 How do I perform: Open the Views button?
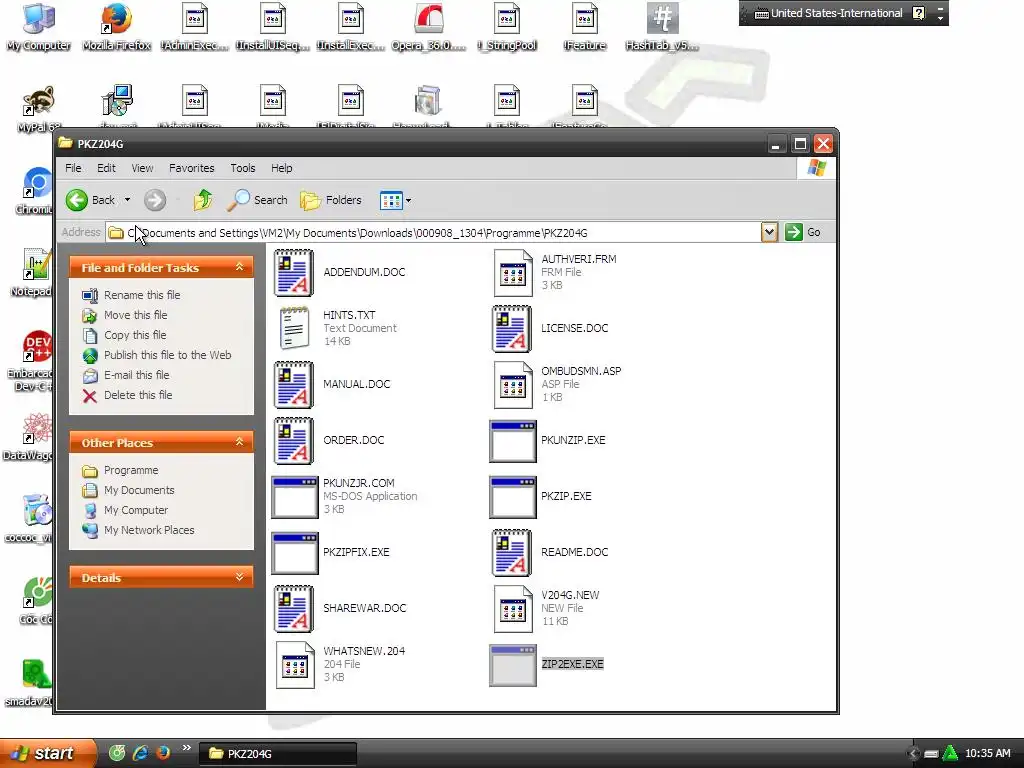coord(391,200)
